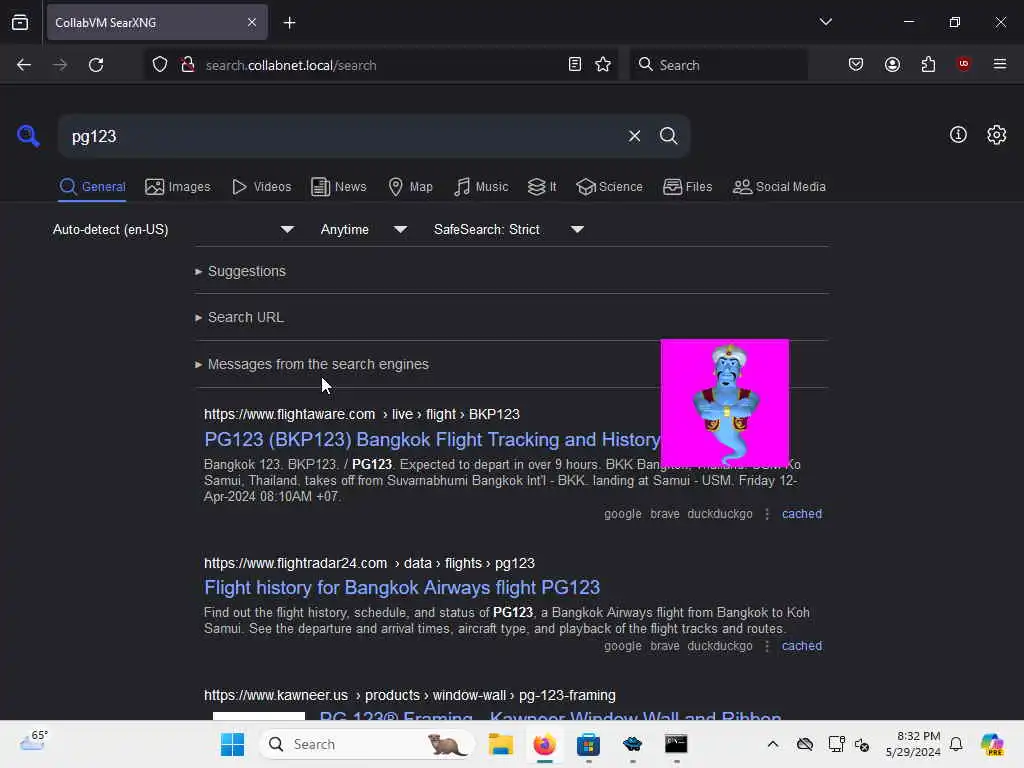
Task: Open cached version of flightradar24 result
Action: point(802,646)
